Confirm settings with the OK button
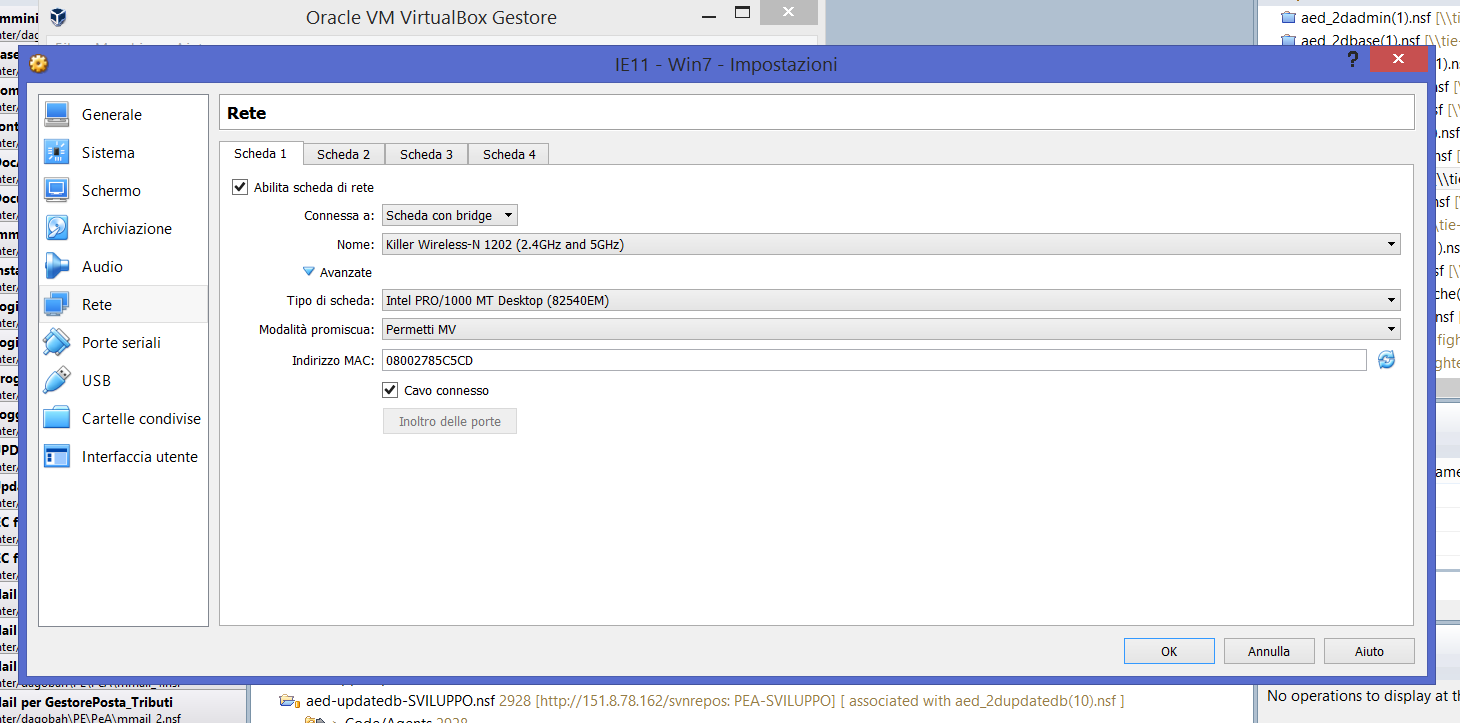 coord(1169,651)
